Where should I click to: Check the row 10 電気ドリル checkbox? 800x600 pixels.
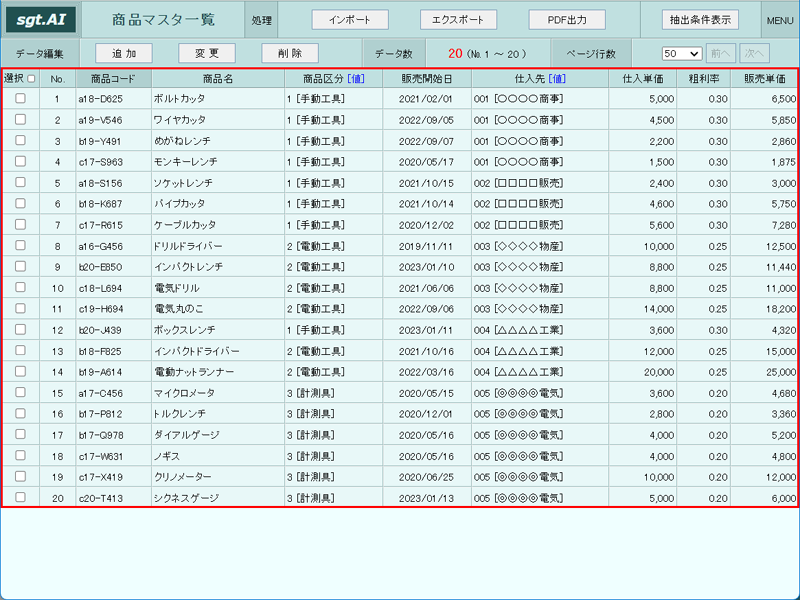point(20,287)
